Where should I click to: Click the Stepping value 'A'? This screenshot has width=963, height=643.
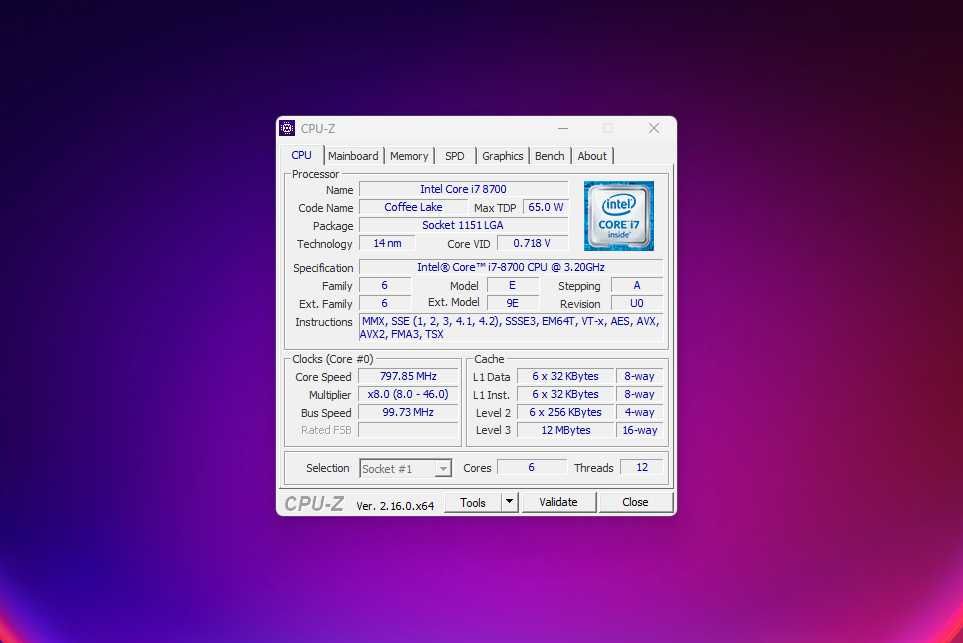pyautogui.click(x=637, y=286)
